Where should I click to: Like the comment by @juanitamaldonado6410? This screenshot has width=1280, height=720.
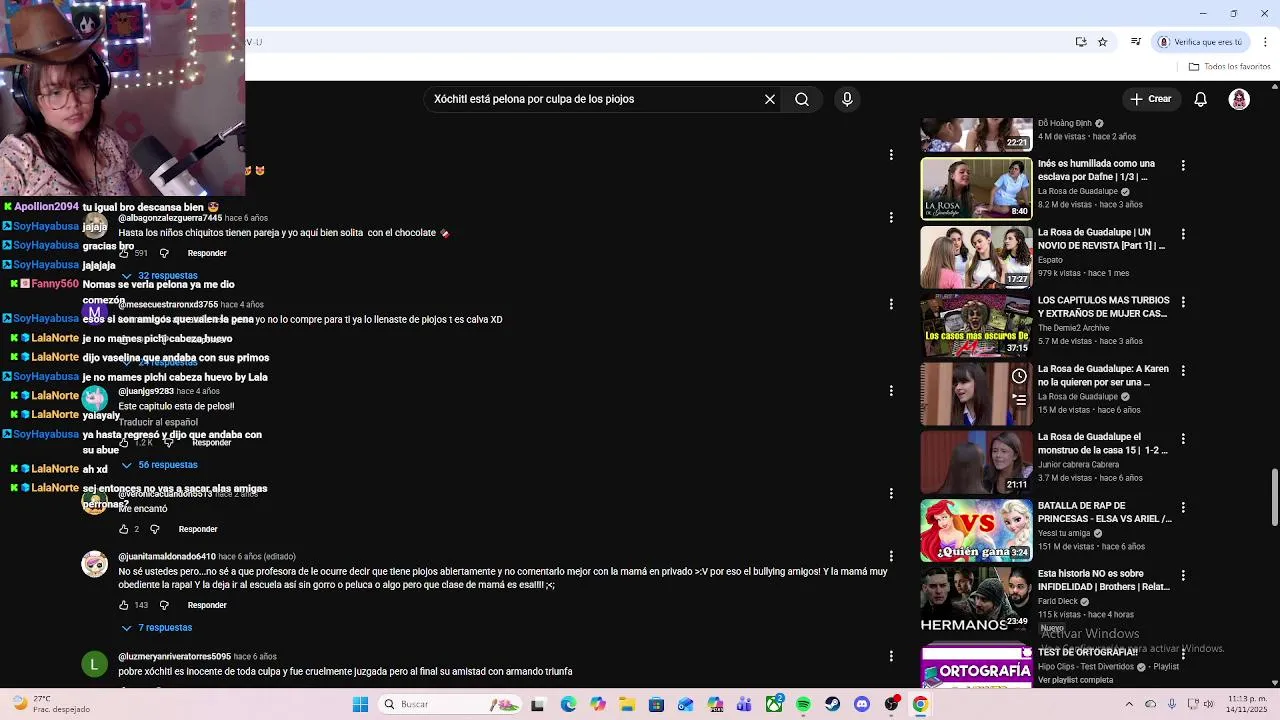[124, 605]
